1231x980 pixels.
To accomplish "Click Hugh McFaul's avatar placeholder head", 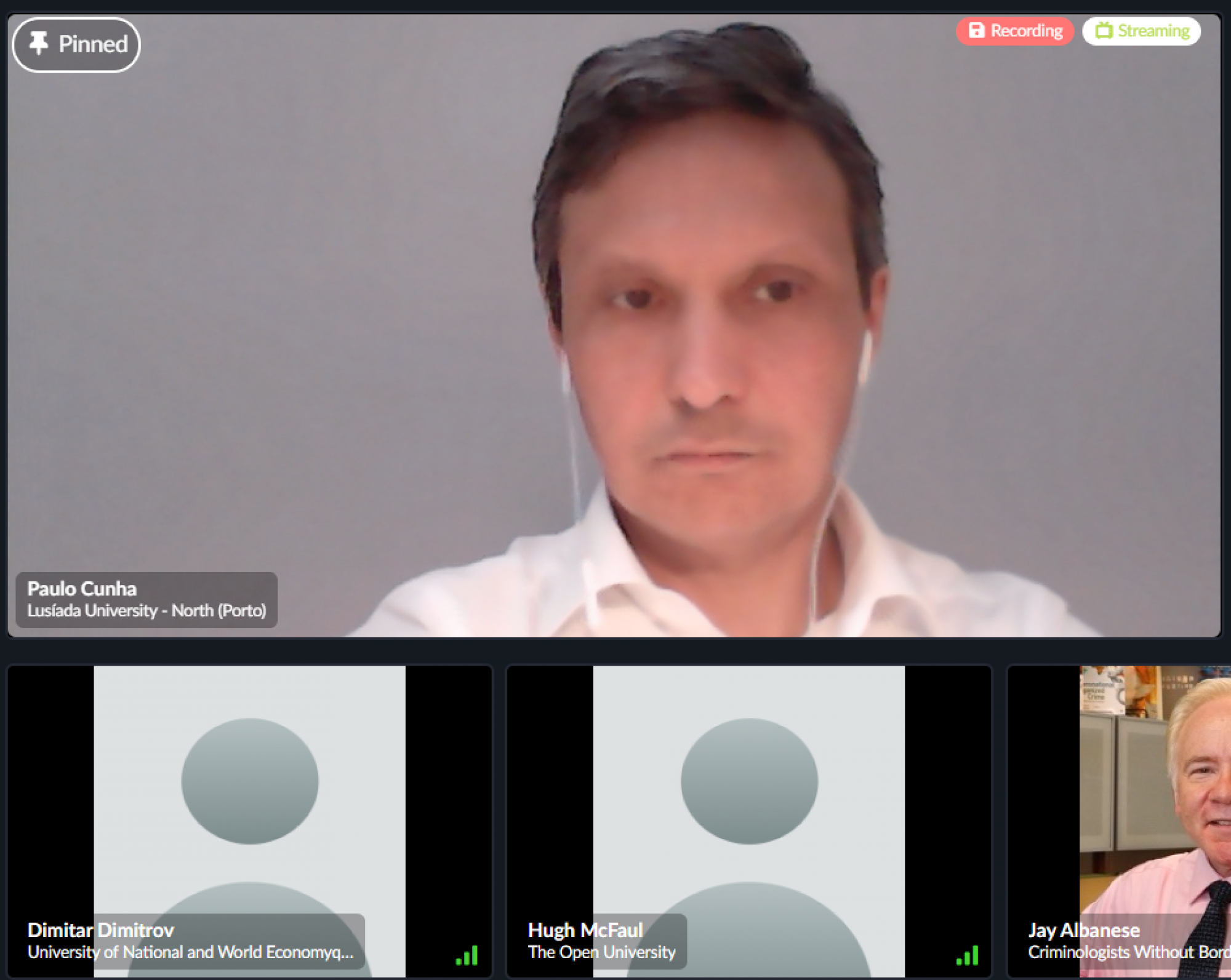I will 749,780.
